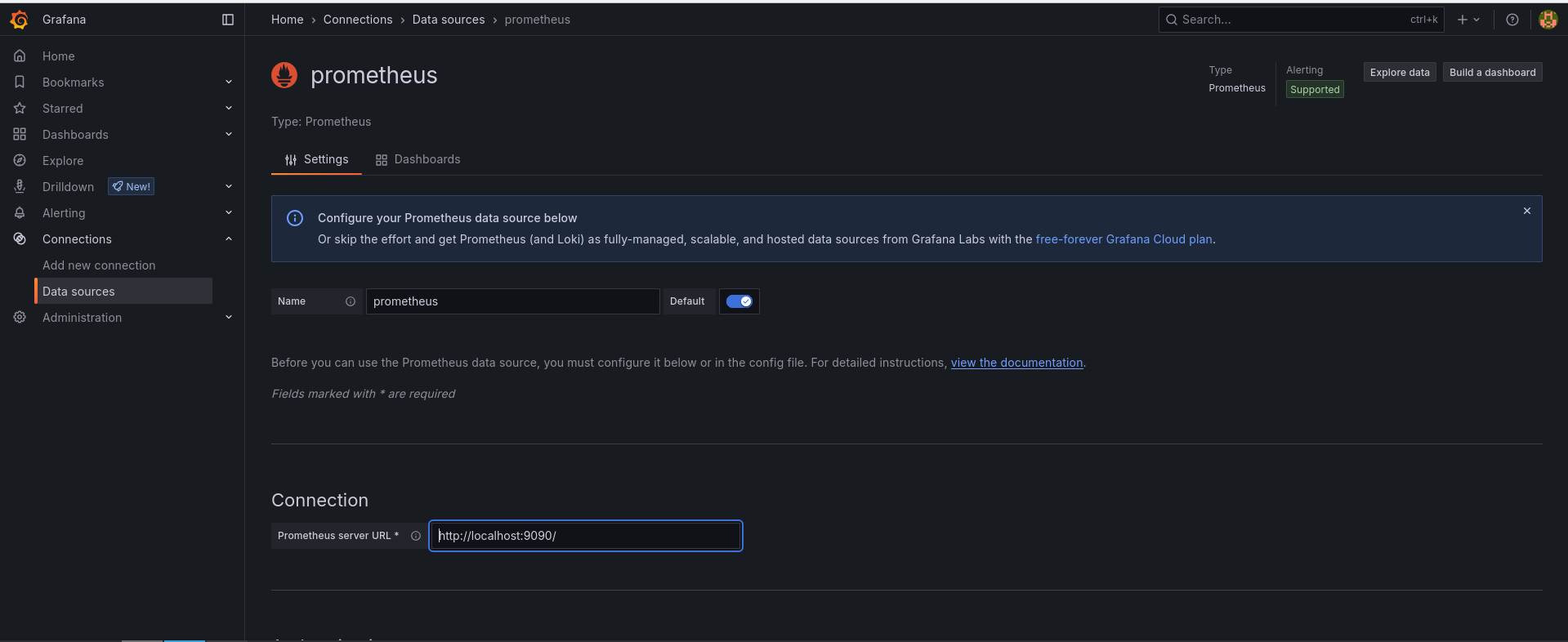
Task: Collapse the Connections section chevron
Action: [x=229, y=239]
